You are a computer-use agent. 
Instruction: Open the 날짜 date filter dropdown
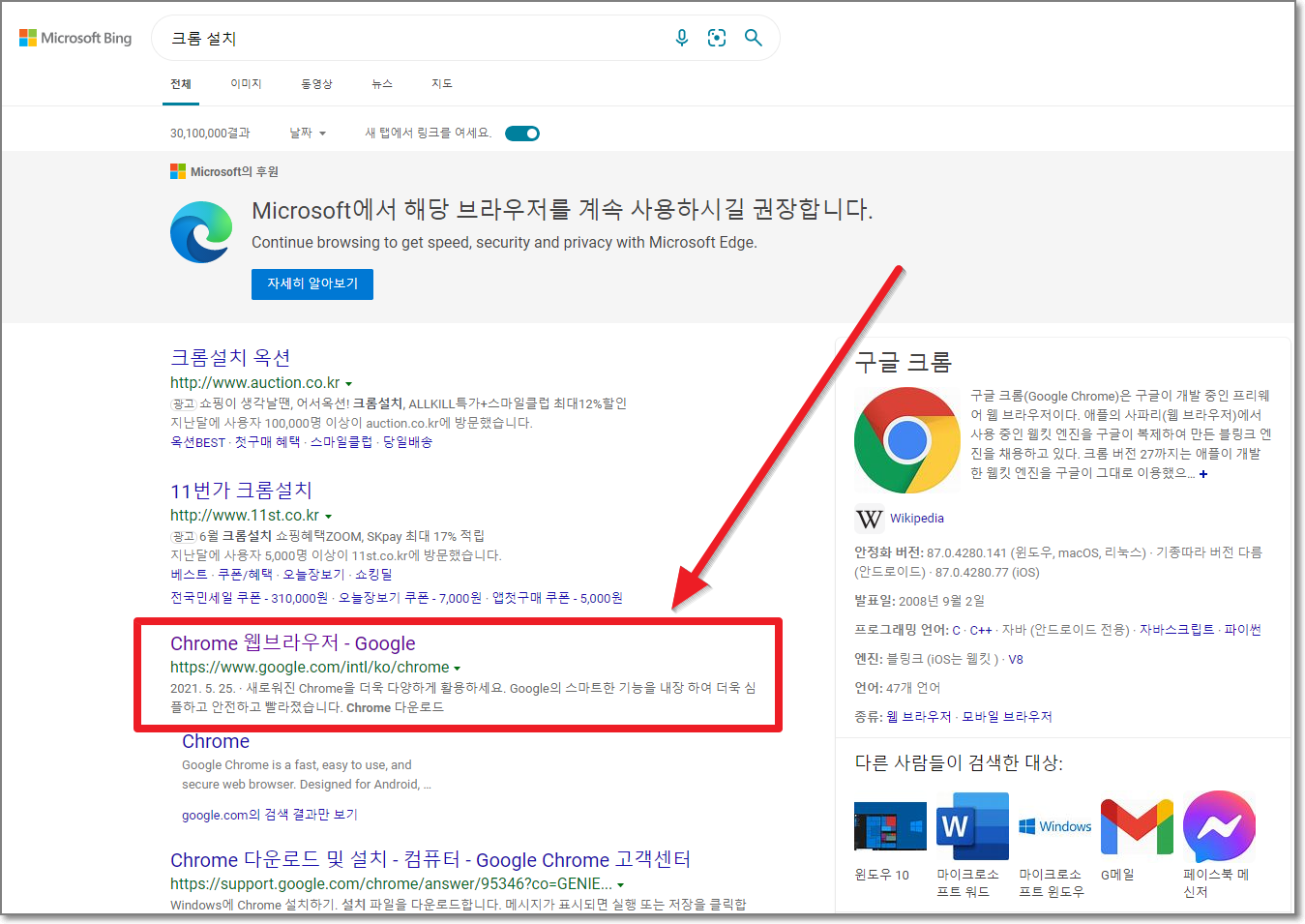coord(308,134)
